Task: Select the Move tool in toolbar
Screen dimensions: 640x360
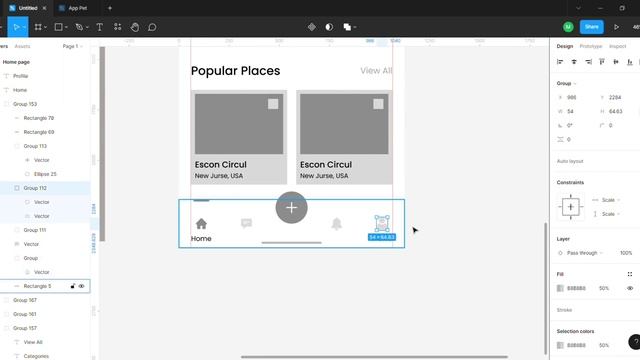Action: (x=16, y=27)
